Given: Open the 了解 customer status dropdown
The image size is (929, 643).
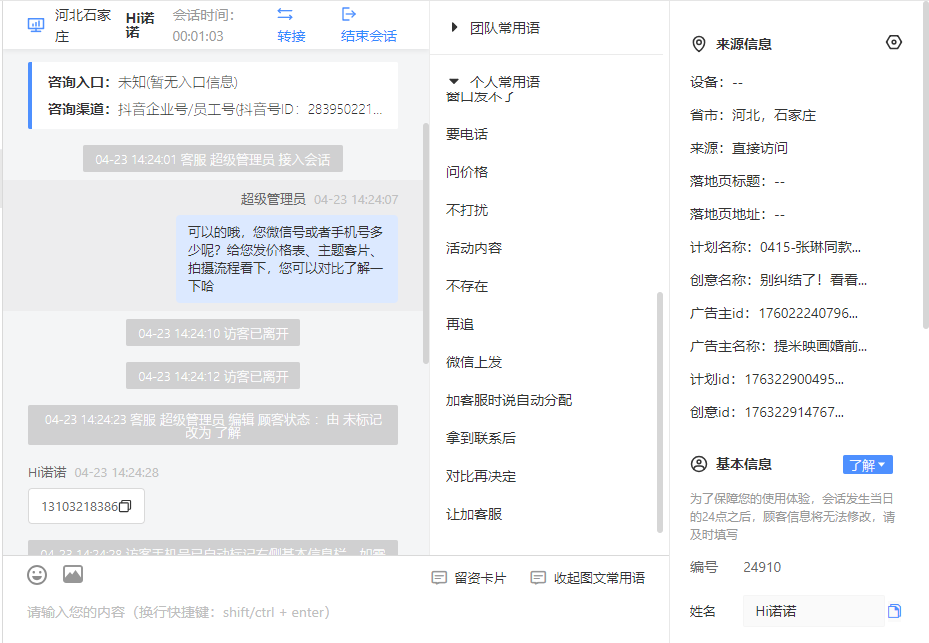Looking at the screenshot, I should coord(867,465).
